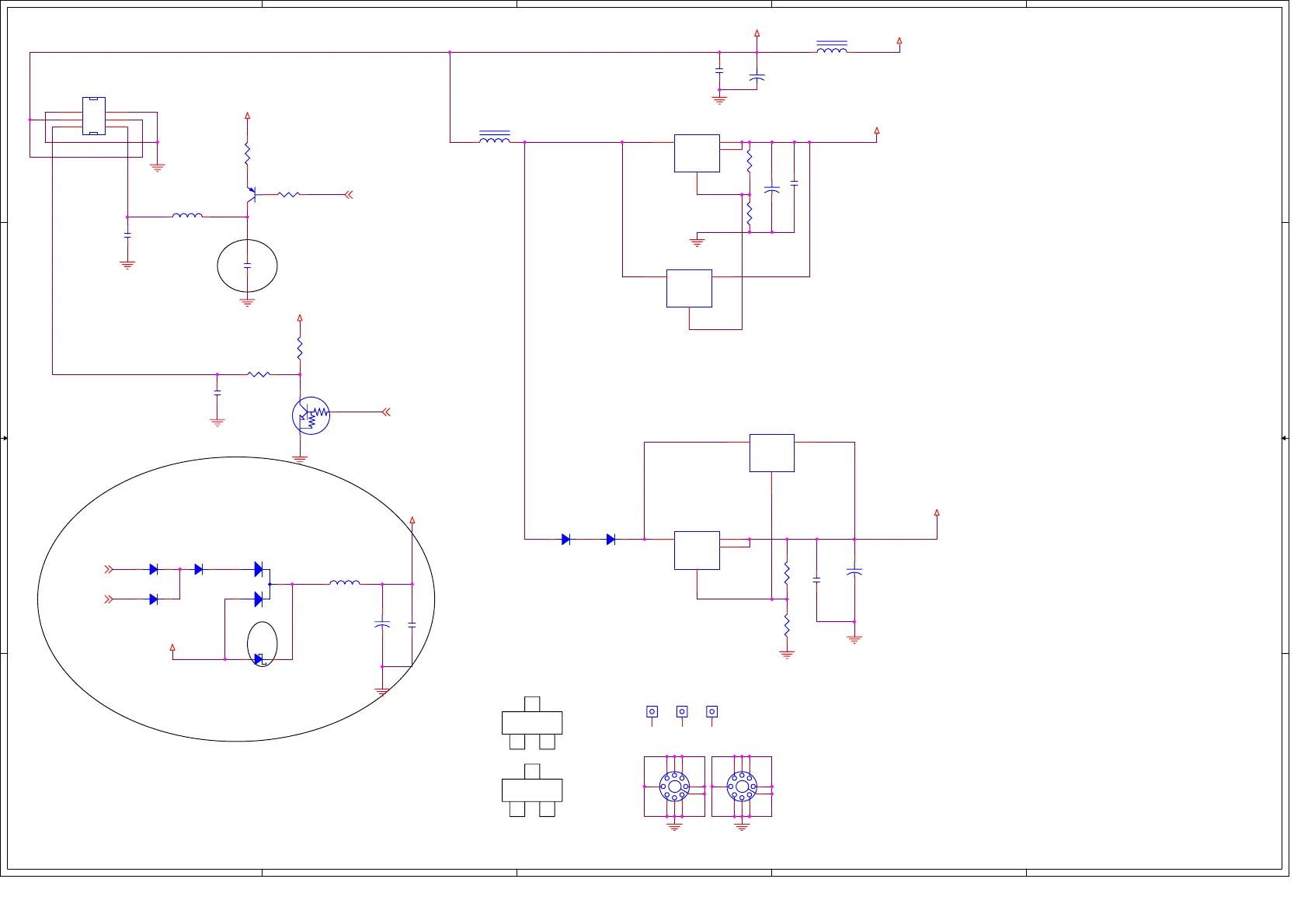Select the inductor left of the NPN transistor

(x=187, y=215)
